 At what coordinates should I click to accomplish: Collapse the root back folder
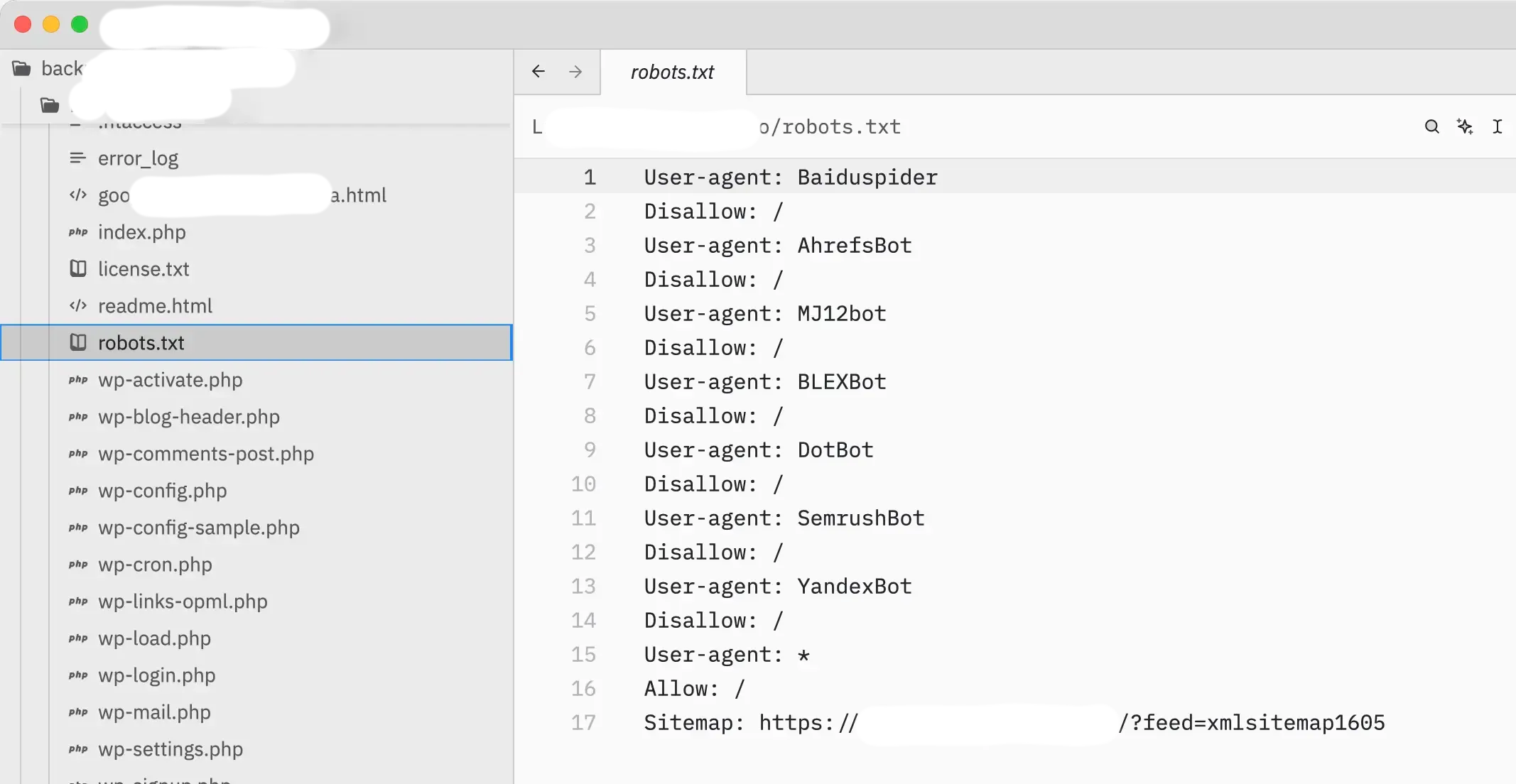click(21, 69)
